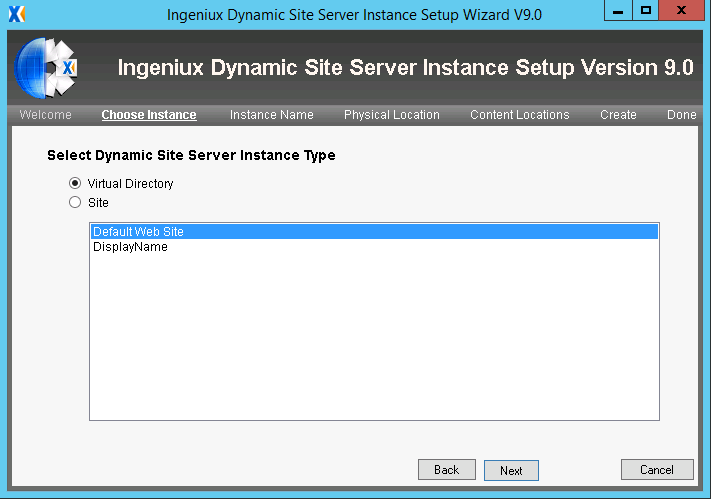
Task: Minimize the setup wizard window
Action: click(618, 10)
